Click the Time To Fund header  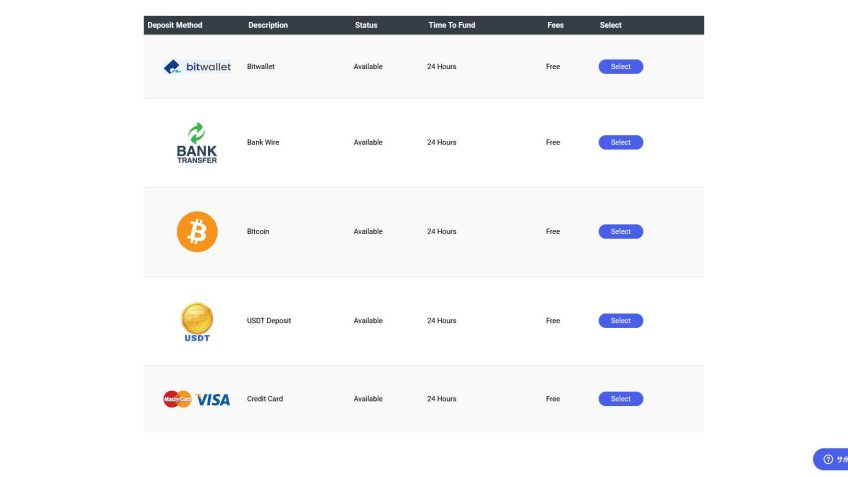point(452,25)
